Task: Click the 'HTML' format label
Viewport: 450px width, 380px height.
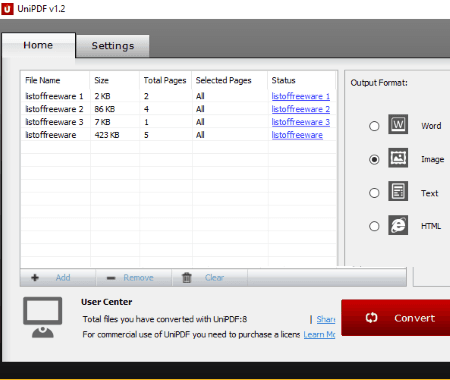Action: pos(431,226)
